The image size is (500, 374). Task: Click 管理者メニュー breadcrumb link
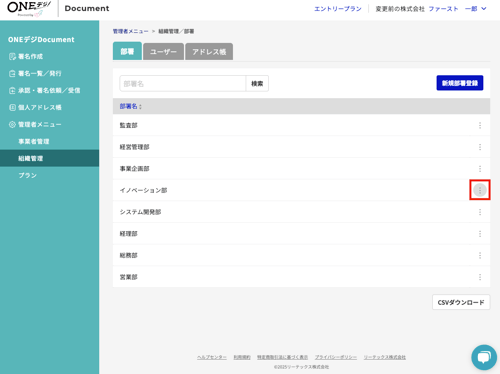[130, 31]
